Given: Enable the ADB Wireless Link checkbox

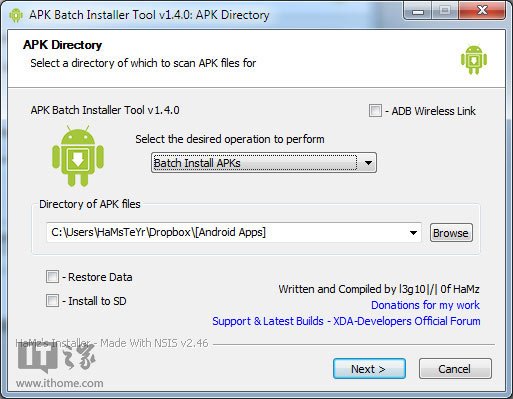Looking at the screenshot, I should point(375,111).
